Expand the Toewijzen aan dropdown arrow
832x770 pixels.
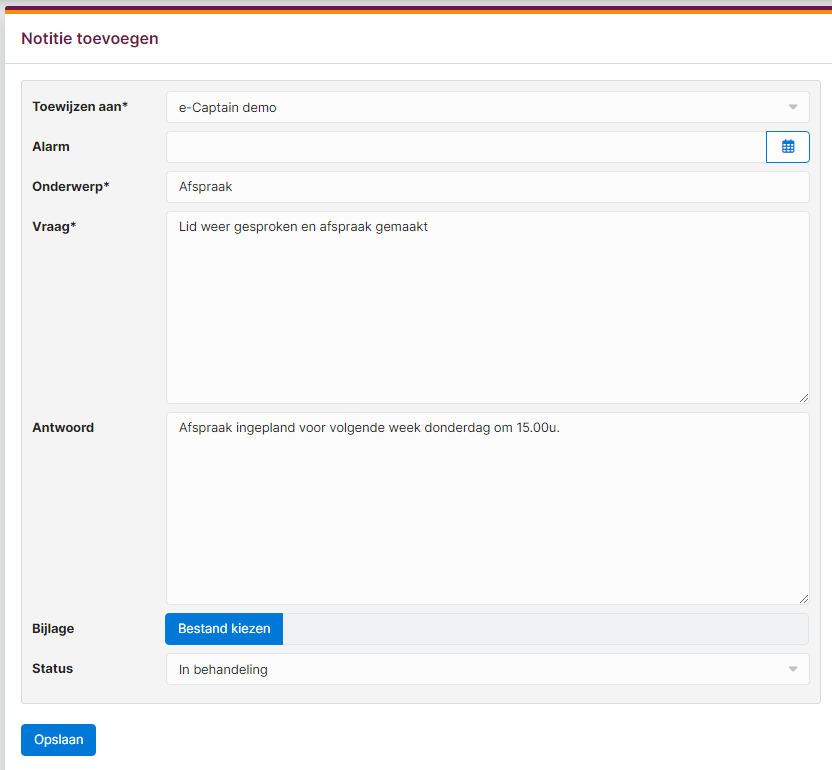[x=793, y=107]
